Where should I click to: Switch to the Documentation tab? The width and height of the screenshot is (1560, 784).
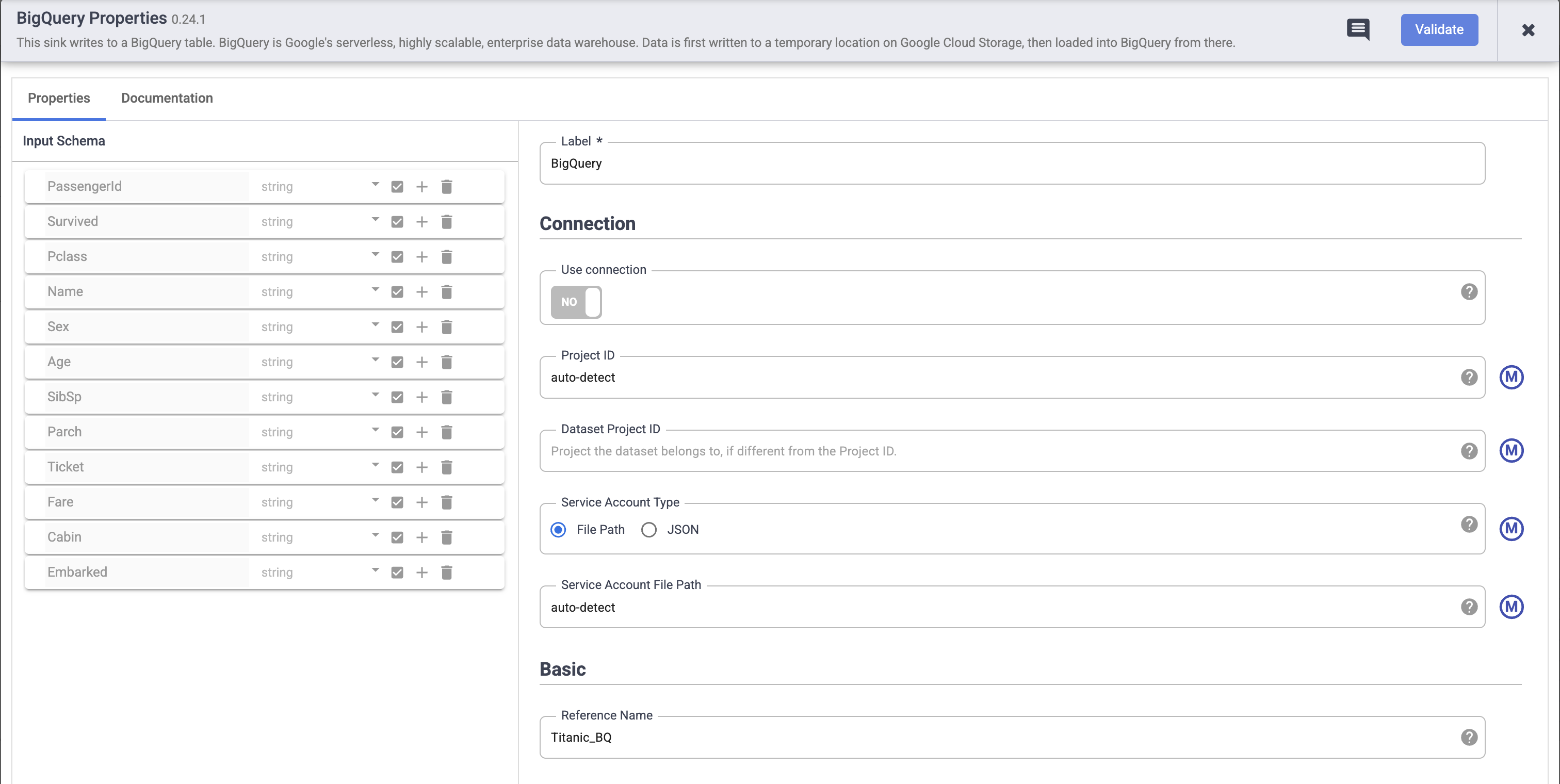tap(167, 98)
